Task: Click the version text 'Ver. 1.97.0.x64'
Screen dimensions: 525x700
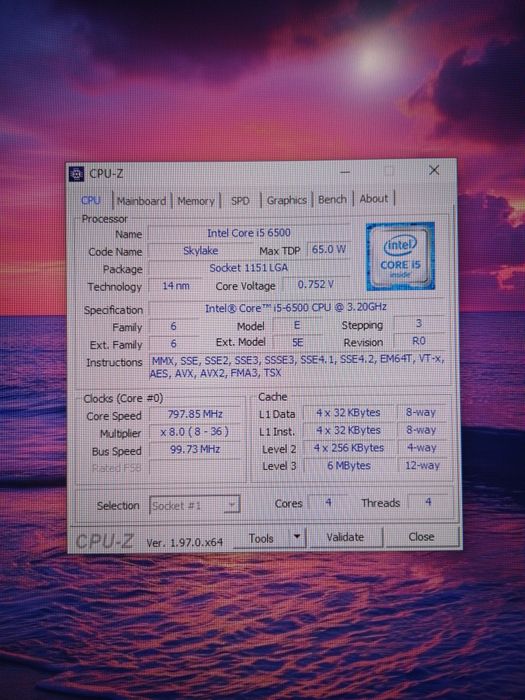Action: point(184,543)
